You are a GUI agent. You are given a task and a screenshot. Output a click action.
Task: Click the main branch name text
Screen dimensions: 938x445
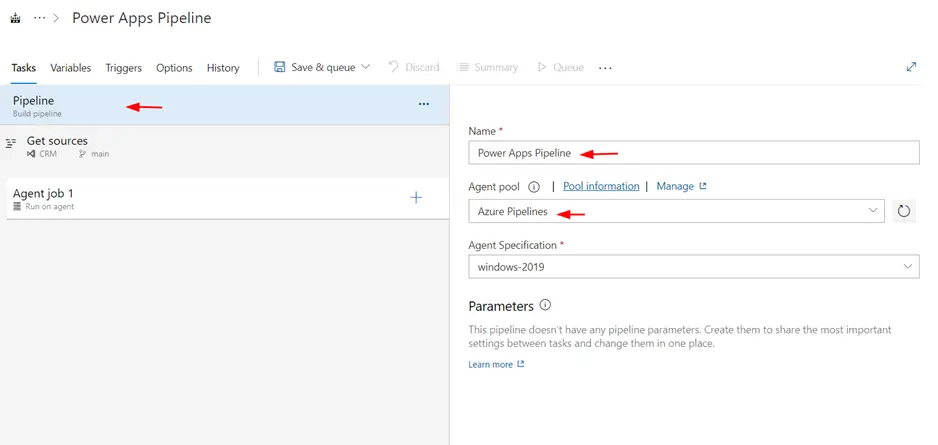click(100, 154)
